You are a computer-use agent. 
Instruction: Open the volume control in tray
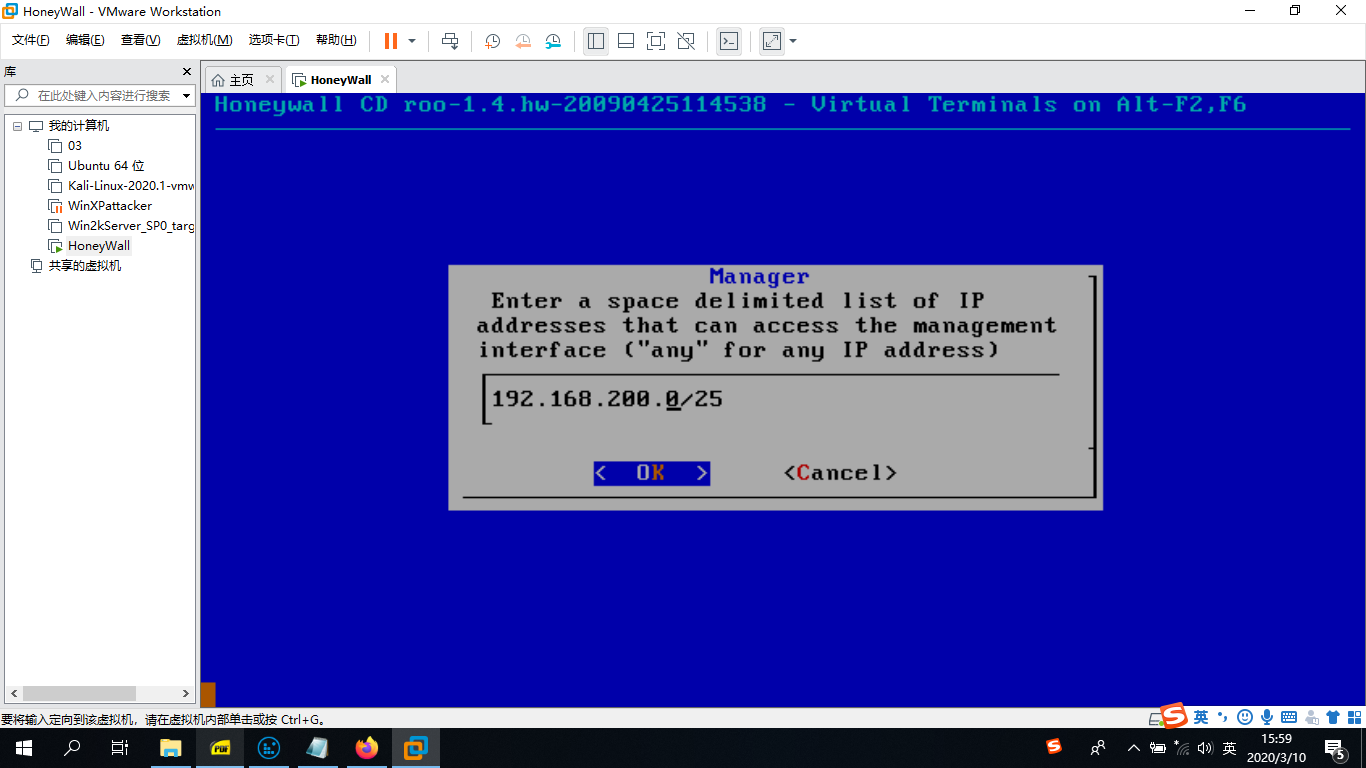[1205, 748]
